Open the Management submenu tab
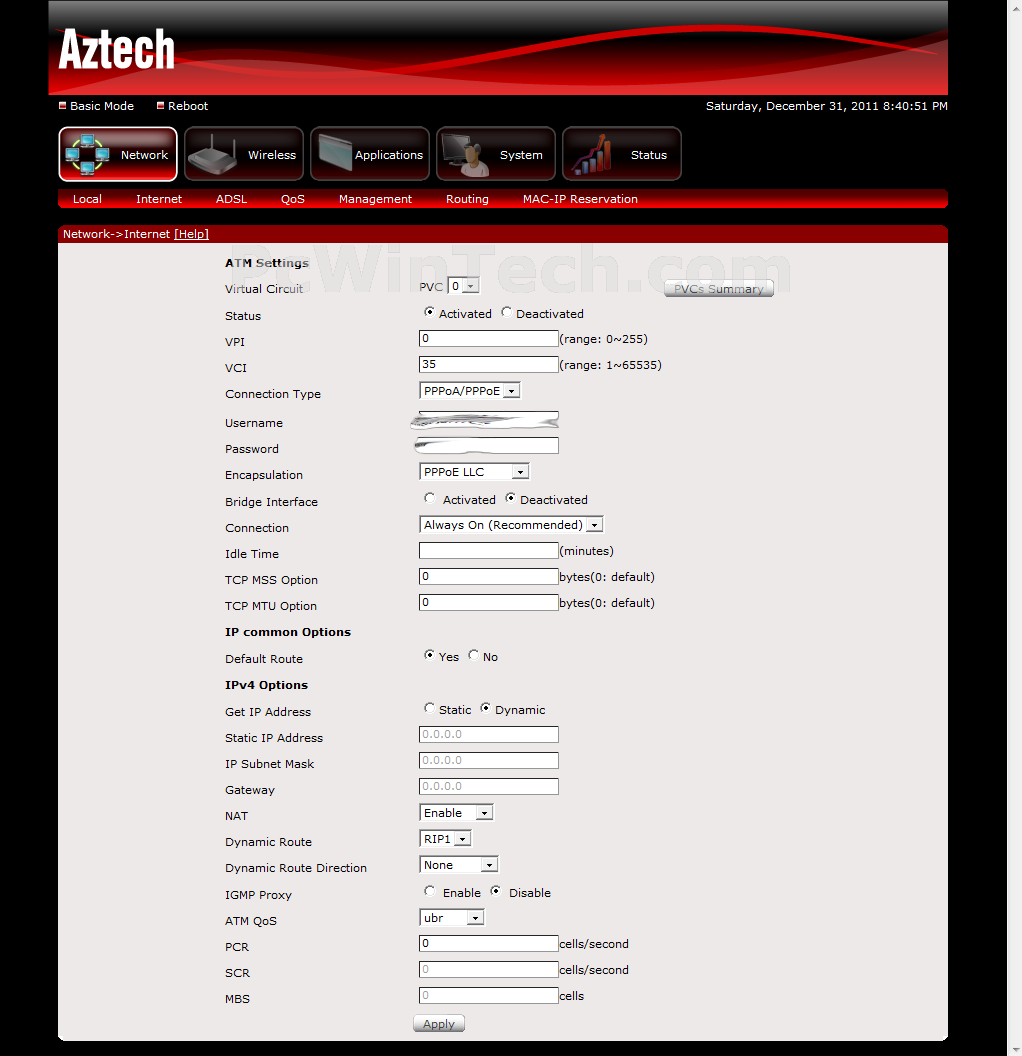This screenshot has height=1056, width=1022. click(x=375, y=199)
